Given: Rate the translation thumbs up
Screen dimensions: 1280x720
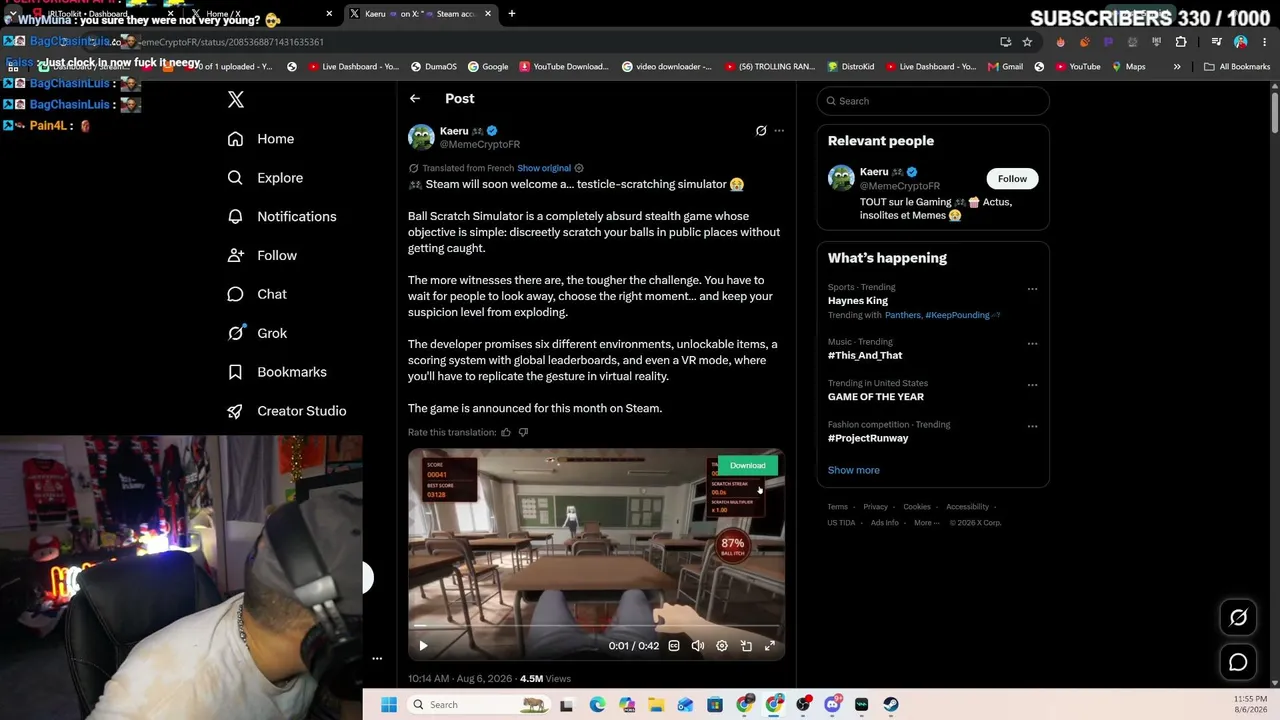Looking at the screenshot, I should click(x=506, y=432).
